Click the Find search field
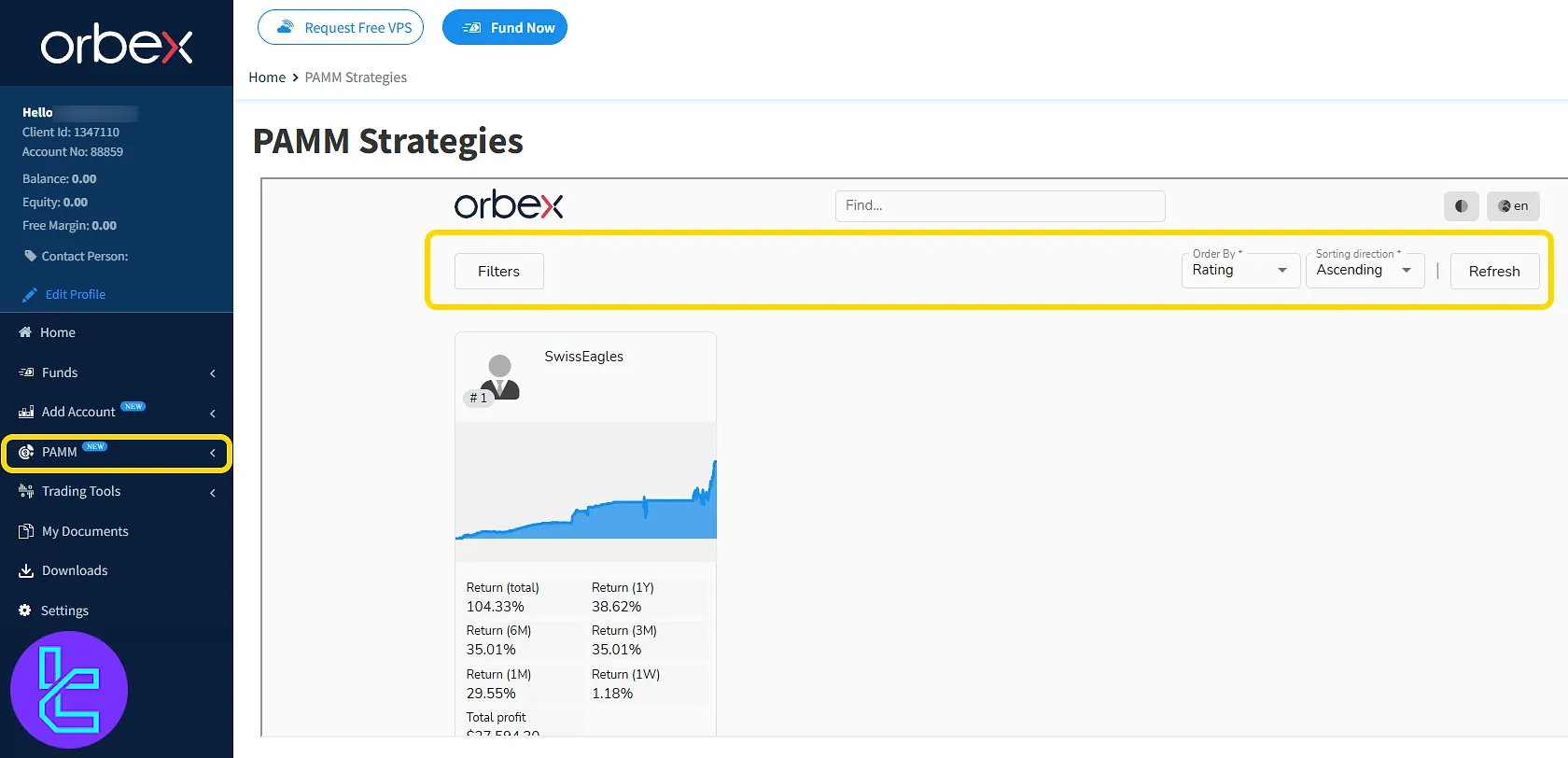This screenshot has height=758, width=1568. pos(1000,205)
